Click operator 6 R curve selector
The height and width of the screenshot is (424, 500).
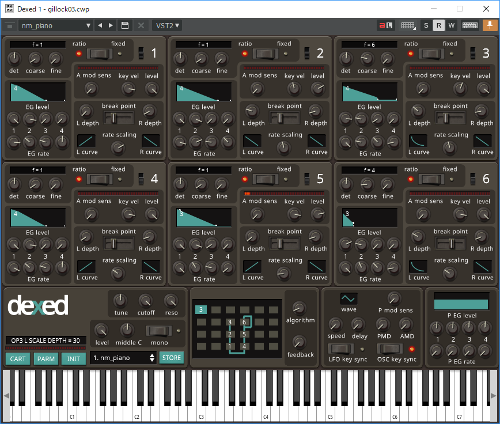pyautogui.click(x=482, y=266)
